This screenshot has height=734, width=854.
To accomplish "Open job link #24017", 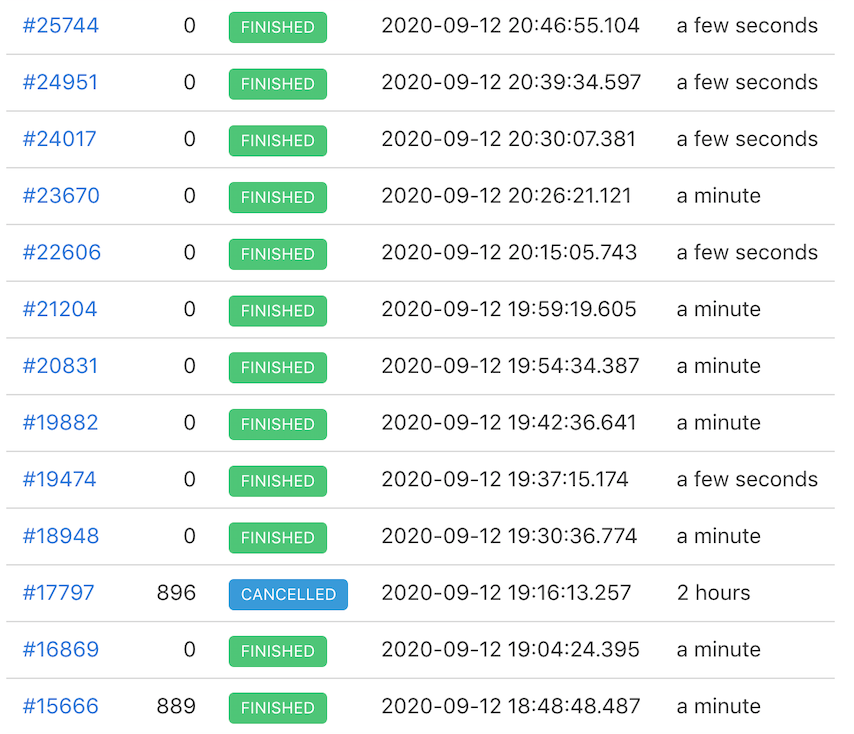I will tap(59, 140).
